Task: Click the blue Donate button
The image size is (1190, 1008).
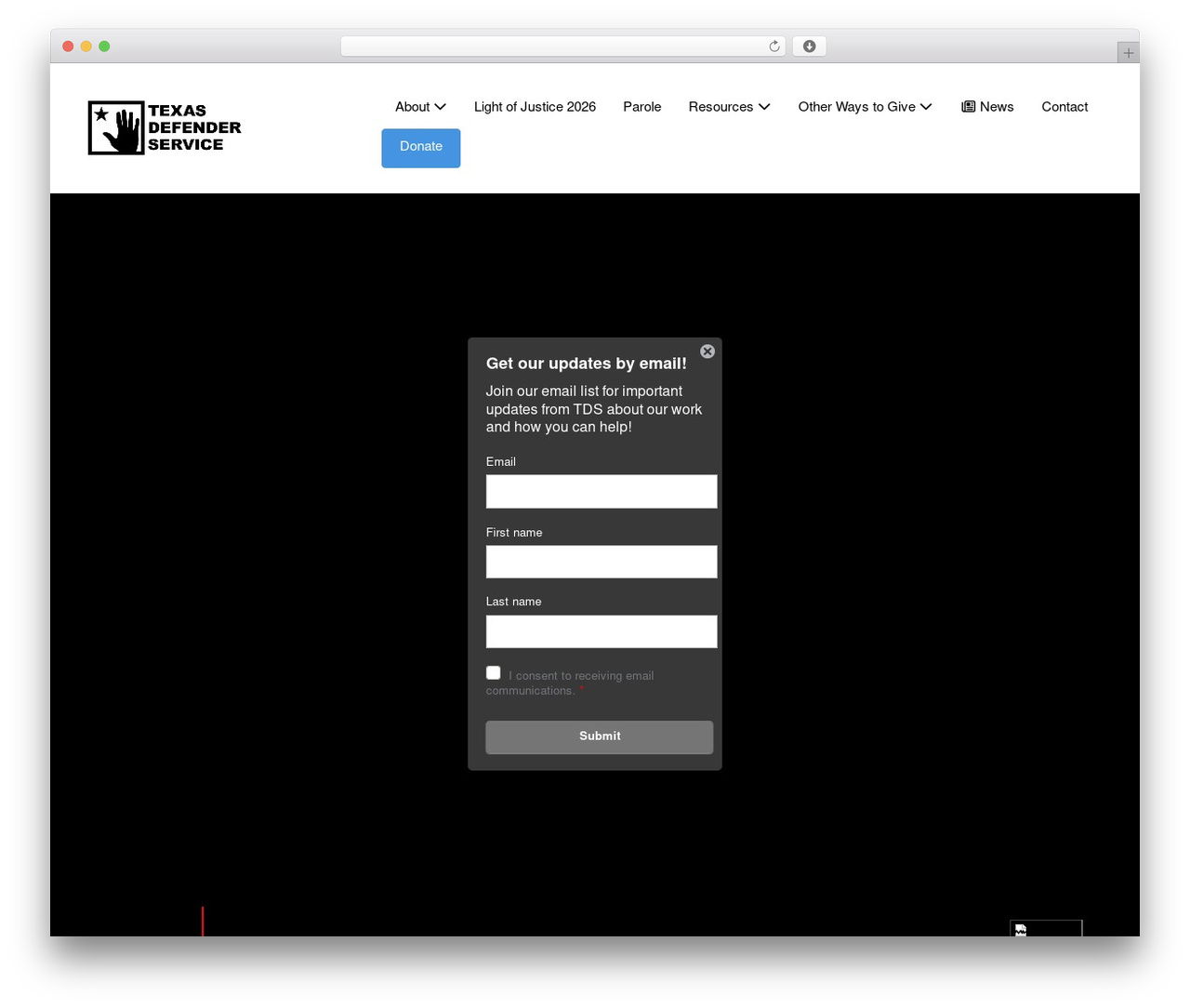Action: 421,148
